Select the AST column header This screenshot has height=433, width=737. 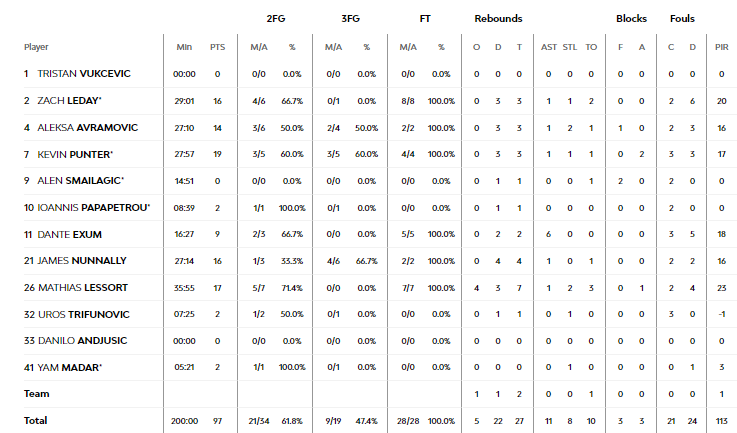point(549,47)
